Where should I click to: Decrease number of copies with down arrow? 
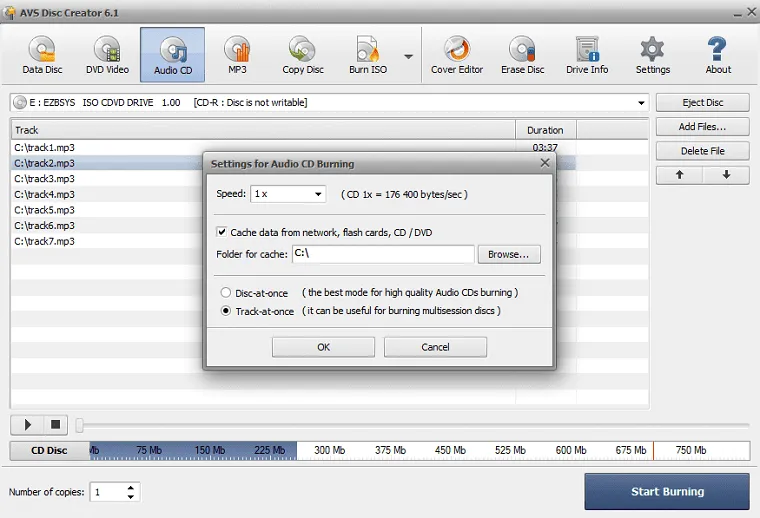pyautogui.click(x=131, y=497)
